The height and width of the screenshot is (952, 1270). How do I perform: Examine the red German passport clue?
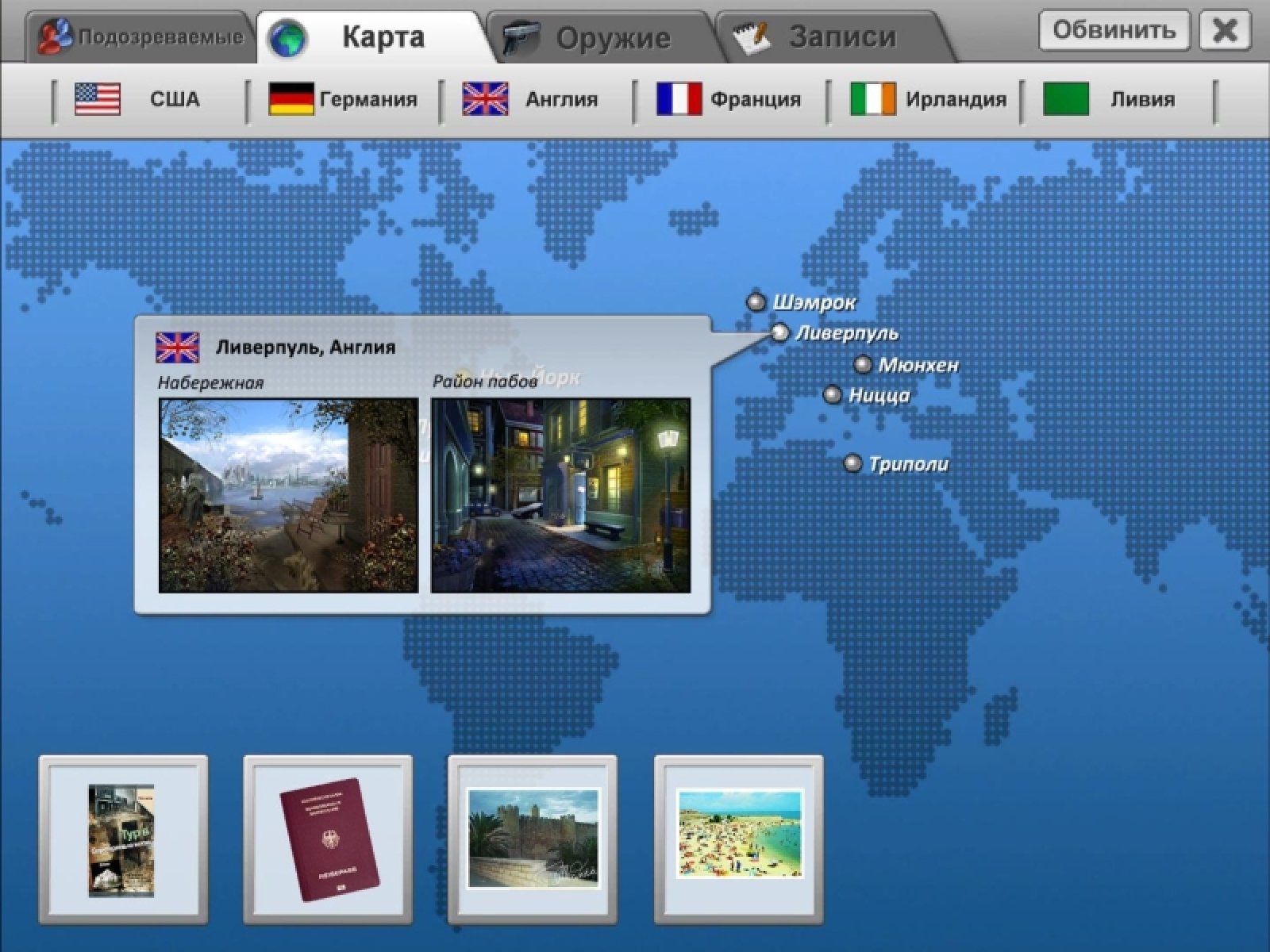[328, 839]
